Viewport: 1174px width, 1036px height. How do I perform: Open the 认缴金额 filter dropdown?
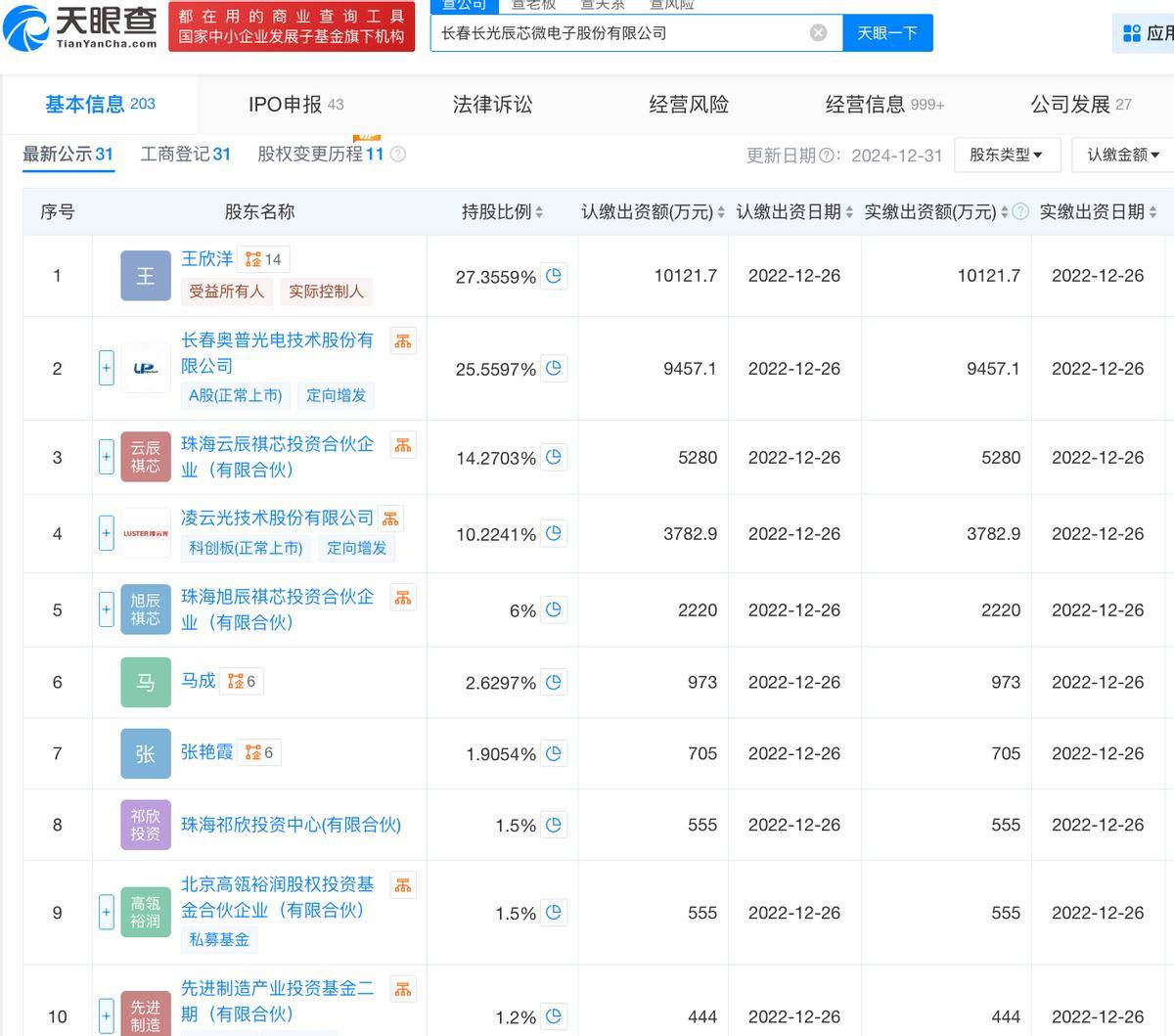[1123, 155]
